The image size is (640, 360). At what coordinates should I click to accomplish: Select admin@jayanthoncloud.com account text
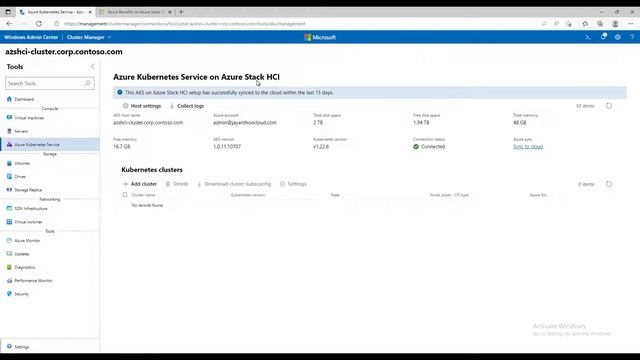point(245,122)
